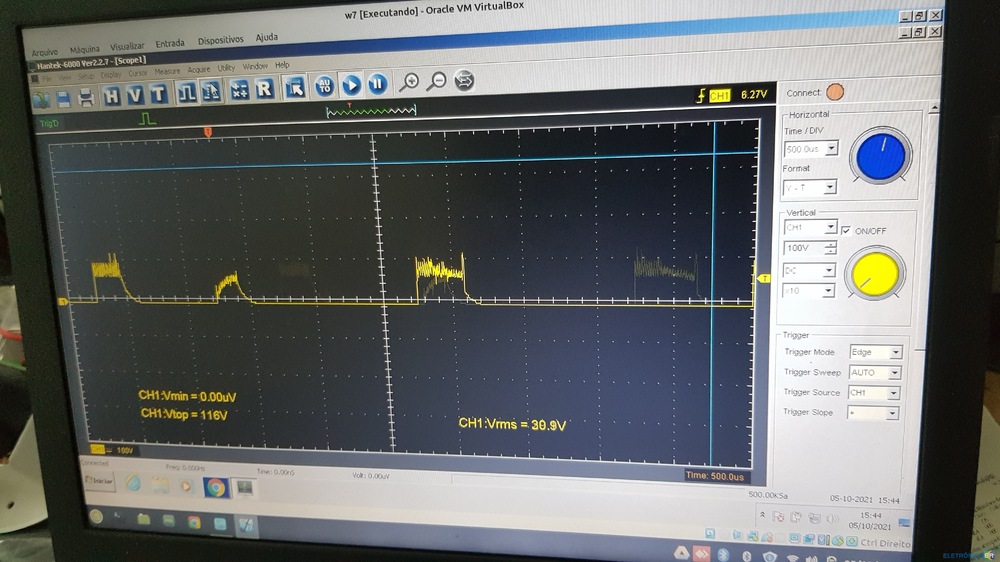The height and width of the screenshot is (562, 1000).
Task: Open Horizontal settings with the H icon
Action: tap(112, 96)
